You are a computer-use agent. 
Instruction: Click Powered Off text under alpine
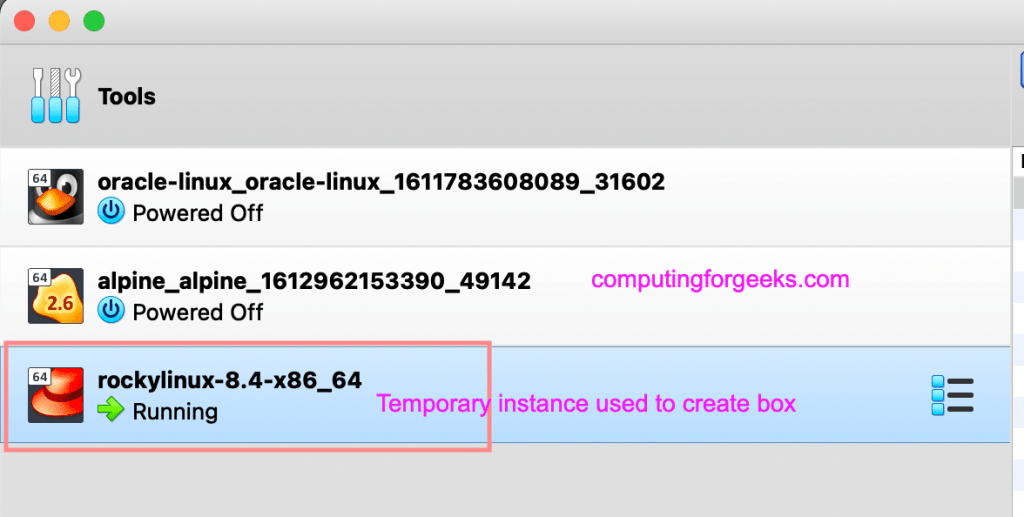tap(198, 312)
